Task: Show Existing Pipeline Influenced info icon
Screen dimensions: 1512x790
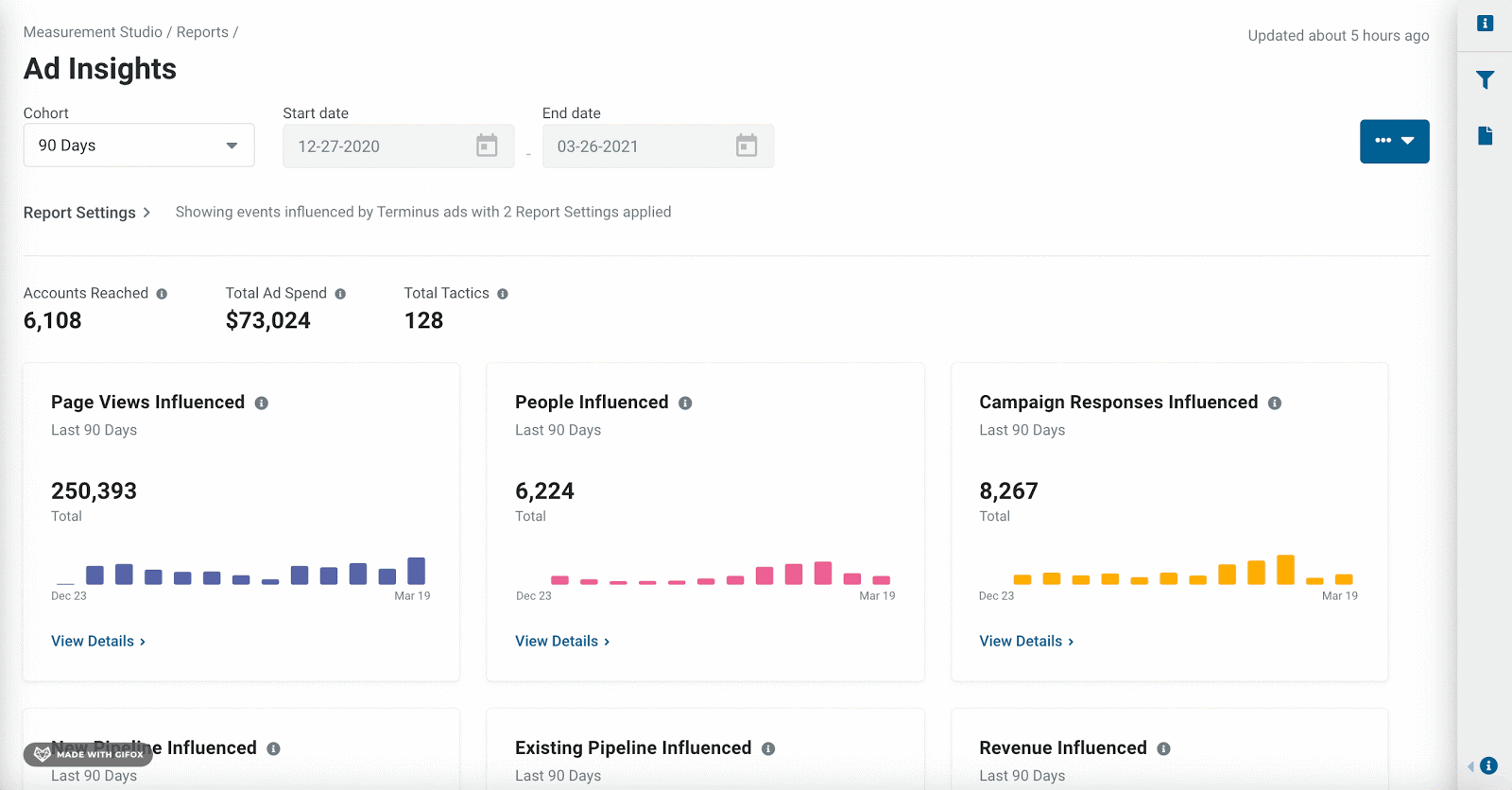Action: (768, 748)
